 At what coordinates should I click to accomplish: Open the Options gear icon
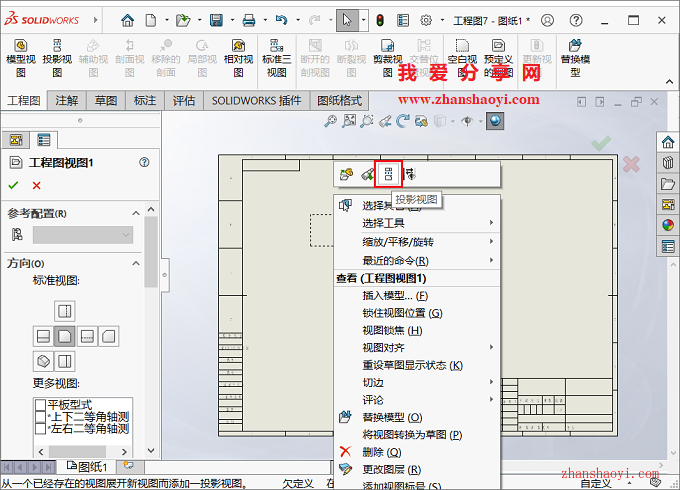point(426,20)
